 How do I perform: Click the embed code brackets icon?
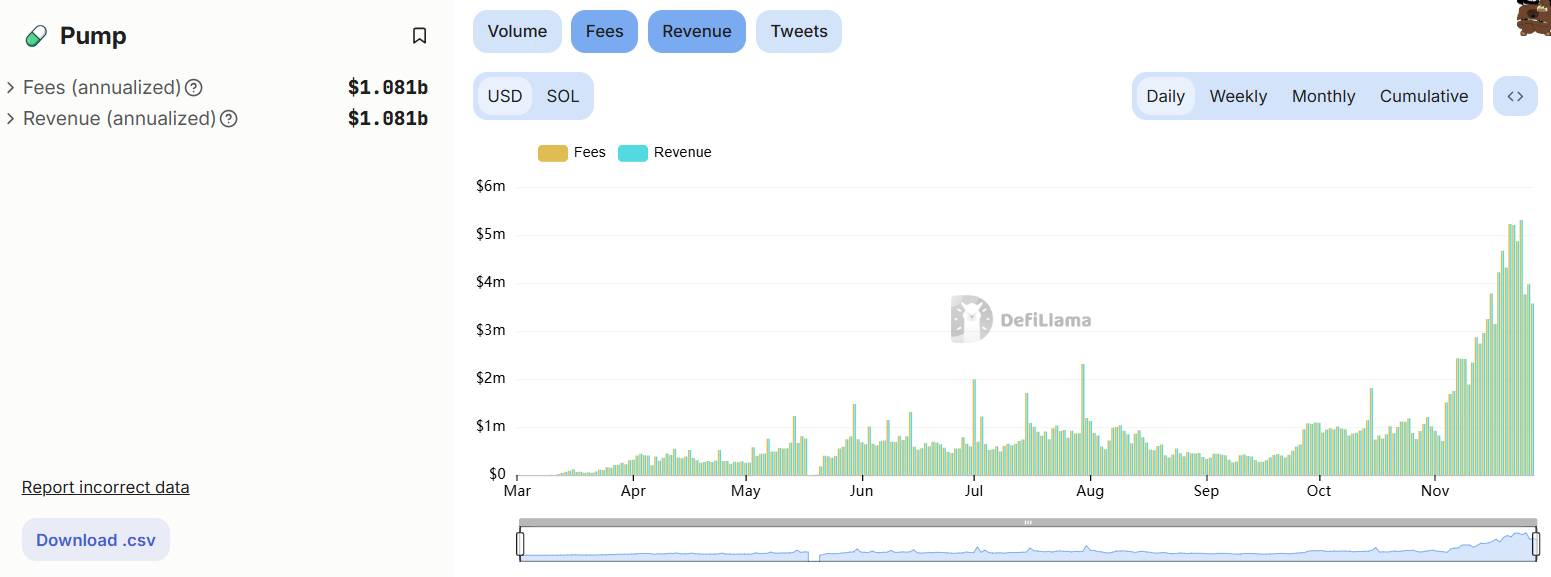pos(1515,96)
